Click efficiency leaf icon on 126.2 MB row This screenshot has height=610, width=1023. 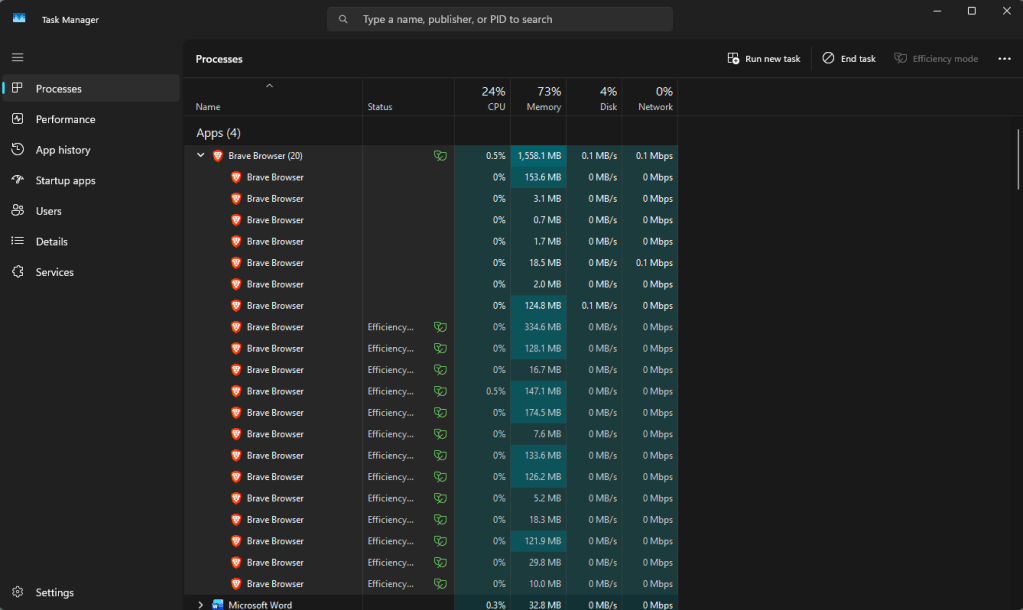point(440,476)
